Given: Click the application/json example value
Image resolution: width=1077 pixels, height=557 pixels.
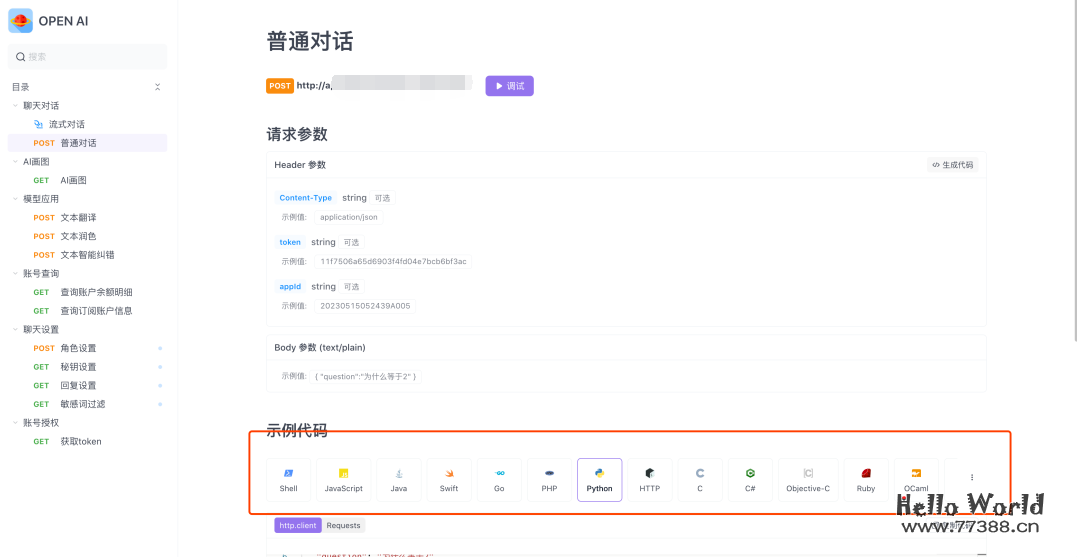Looking at the screenshot, I should tap(349, 217).
